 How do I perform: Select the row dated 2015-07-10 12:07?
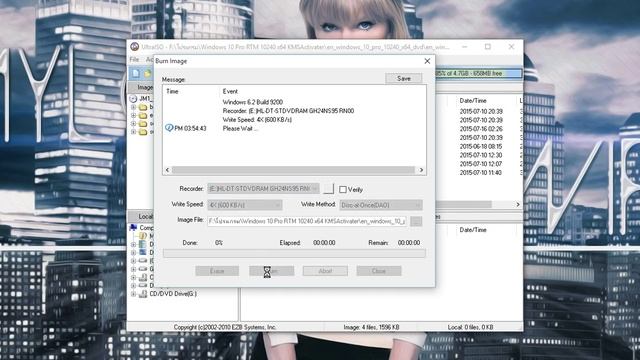pos(481,164)
